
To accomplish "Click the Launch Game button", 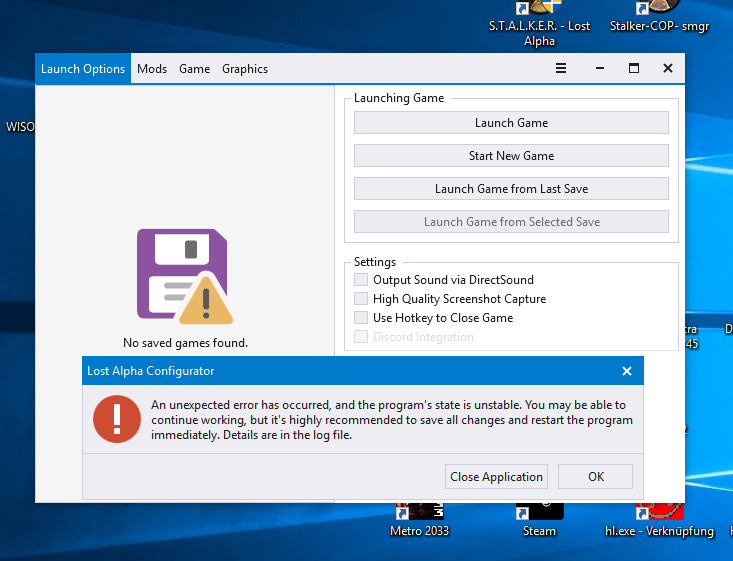I will [511, 122].
